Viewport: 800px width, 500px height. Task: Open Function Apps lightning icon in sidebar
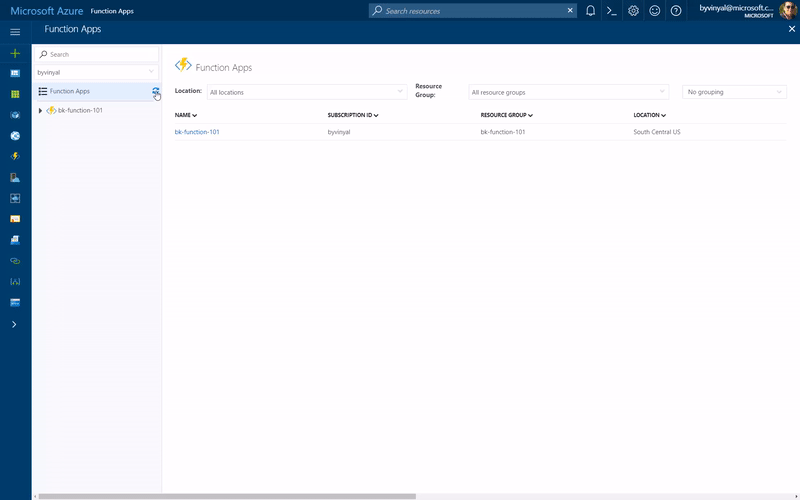(15, 156)
